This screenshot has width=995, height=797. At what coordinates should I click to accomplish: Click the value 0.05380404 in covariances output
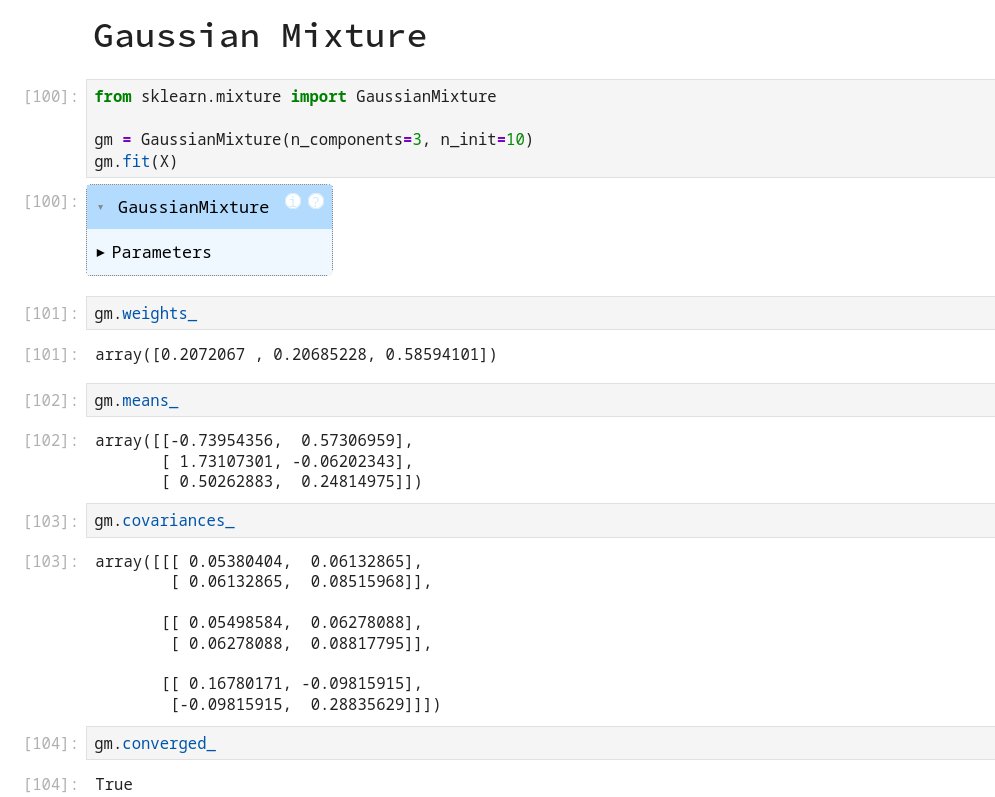tap(235, 562)
